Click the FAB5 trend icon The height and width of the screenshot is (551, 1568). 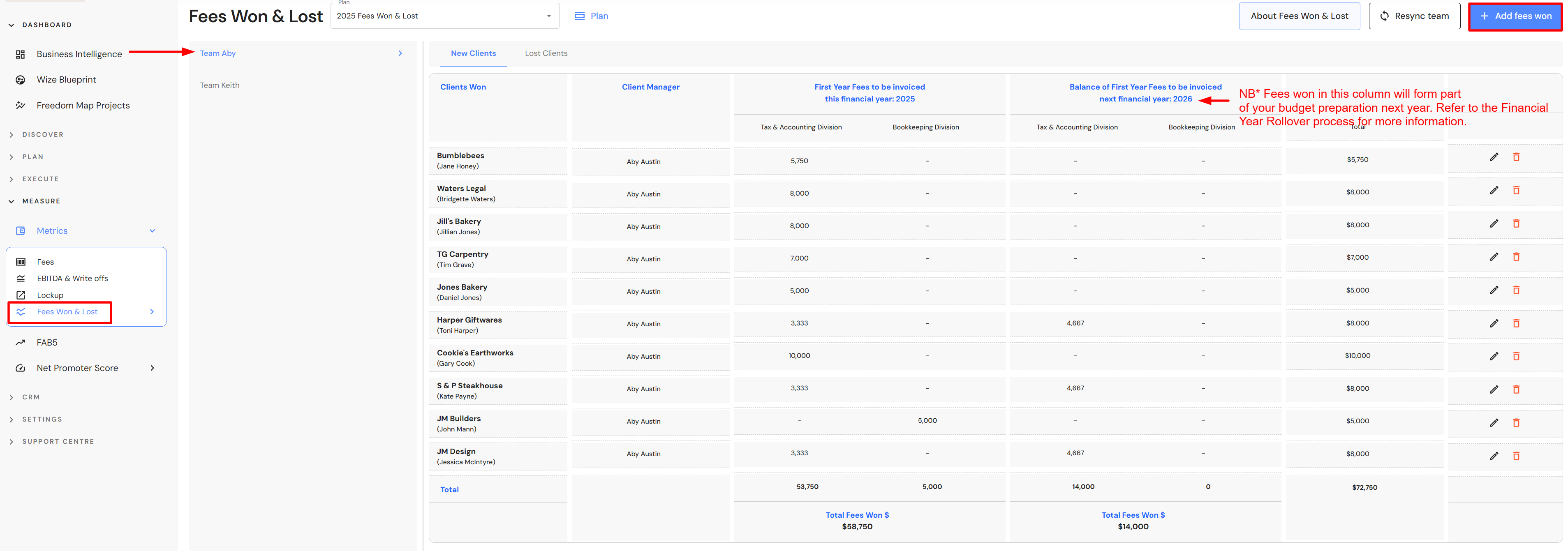click(20, 342)
